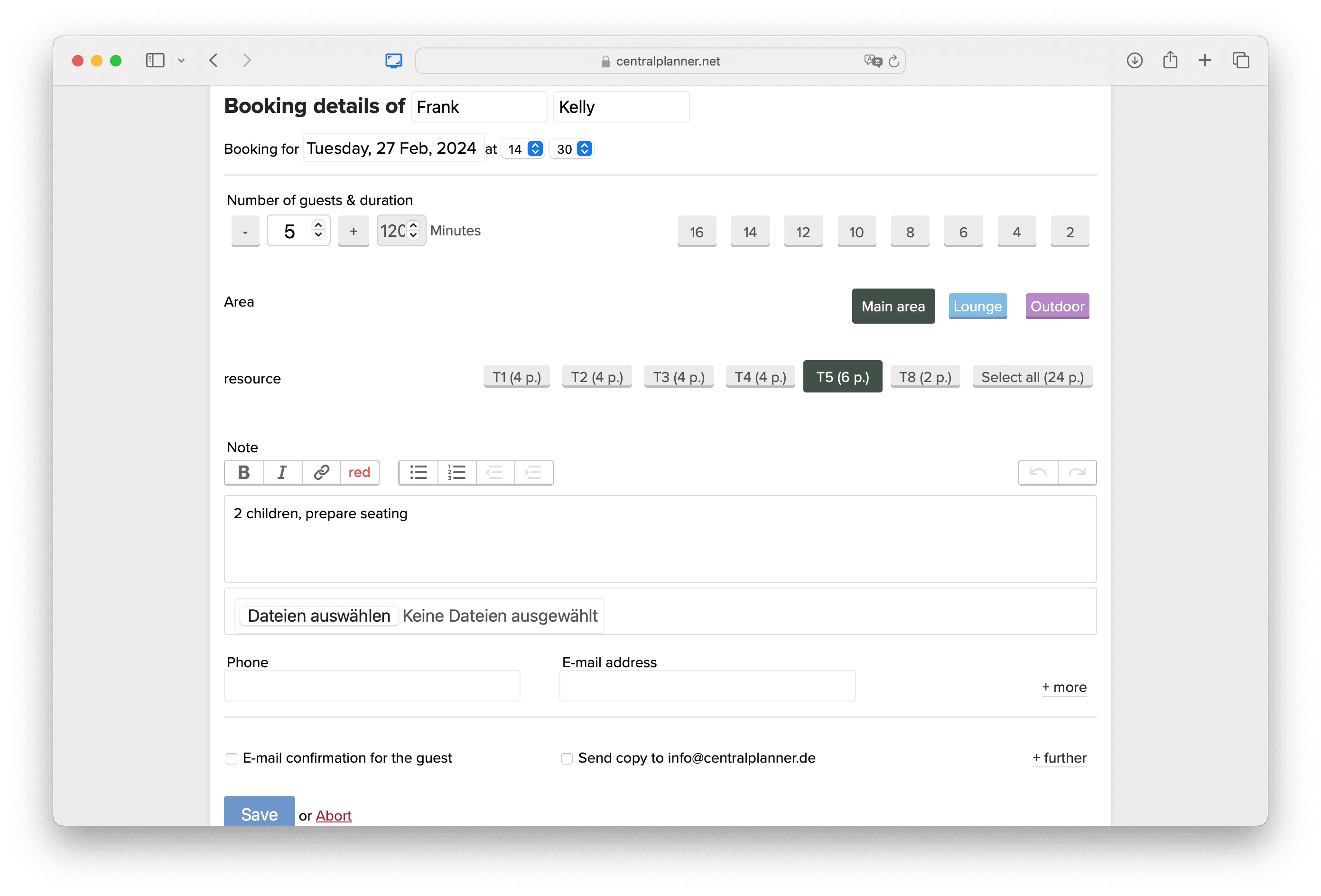Click into the E-mail address field
This screenshot has height=896, width=1321.
(707, 686)
